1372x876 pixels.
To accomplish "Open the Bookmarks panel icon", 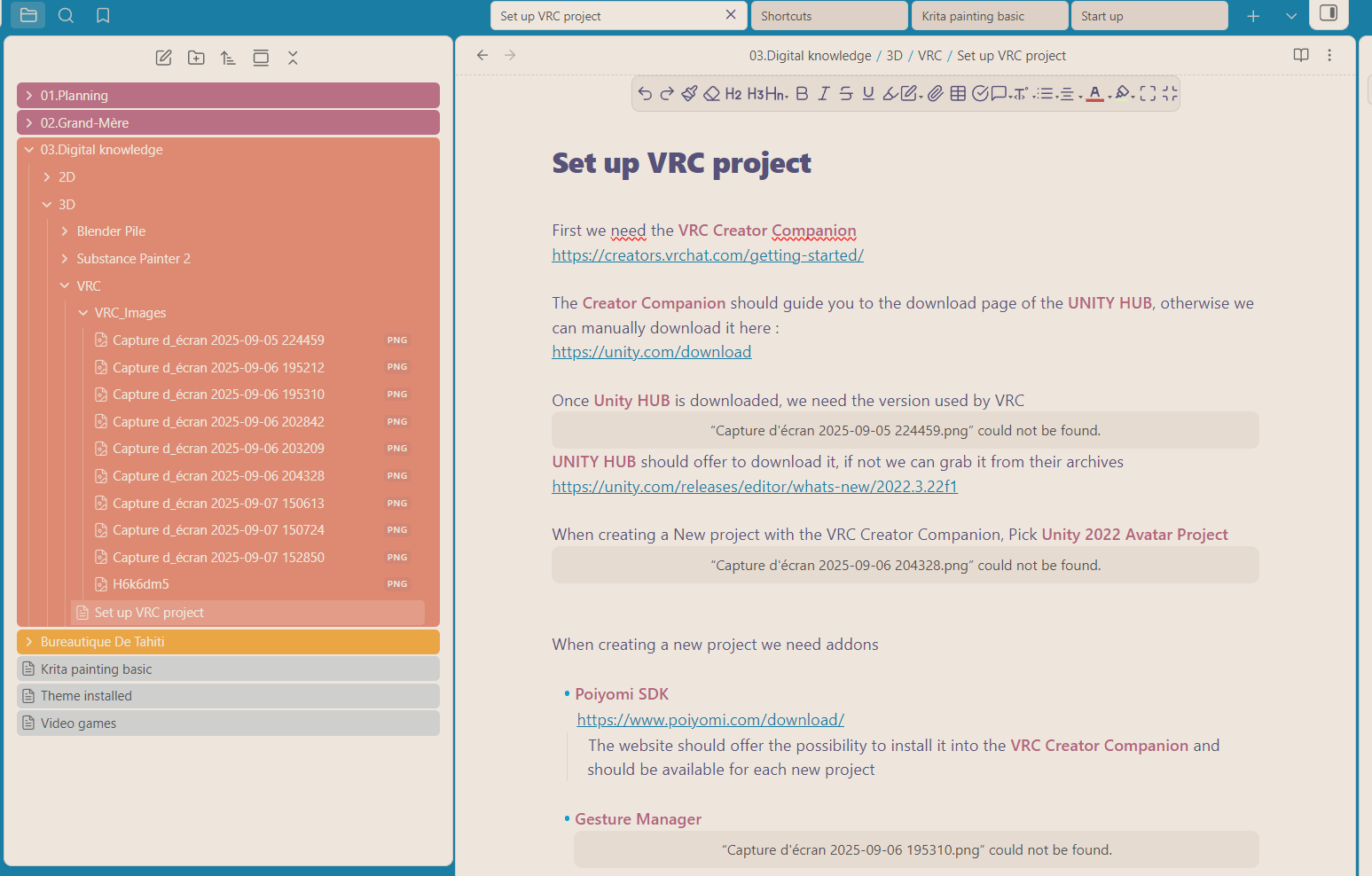I will pyautogui.click(x=103, y=15).
